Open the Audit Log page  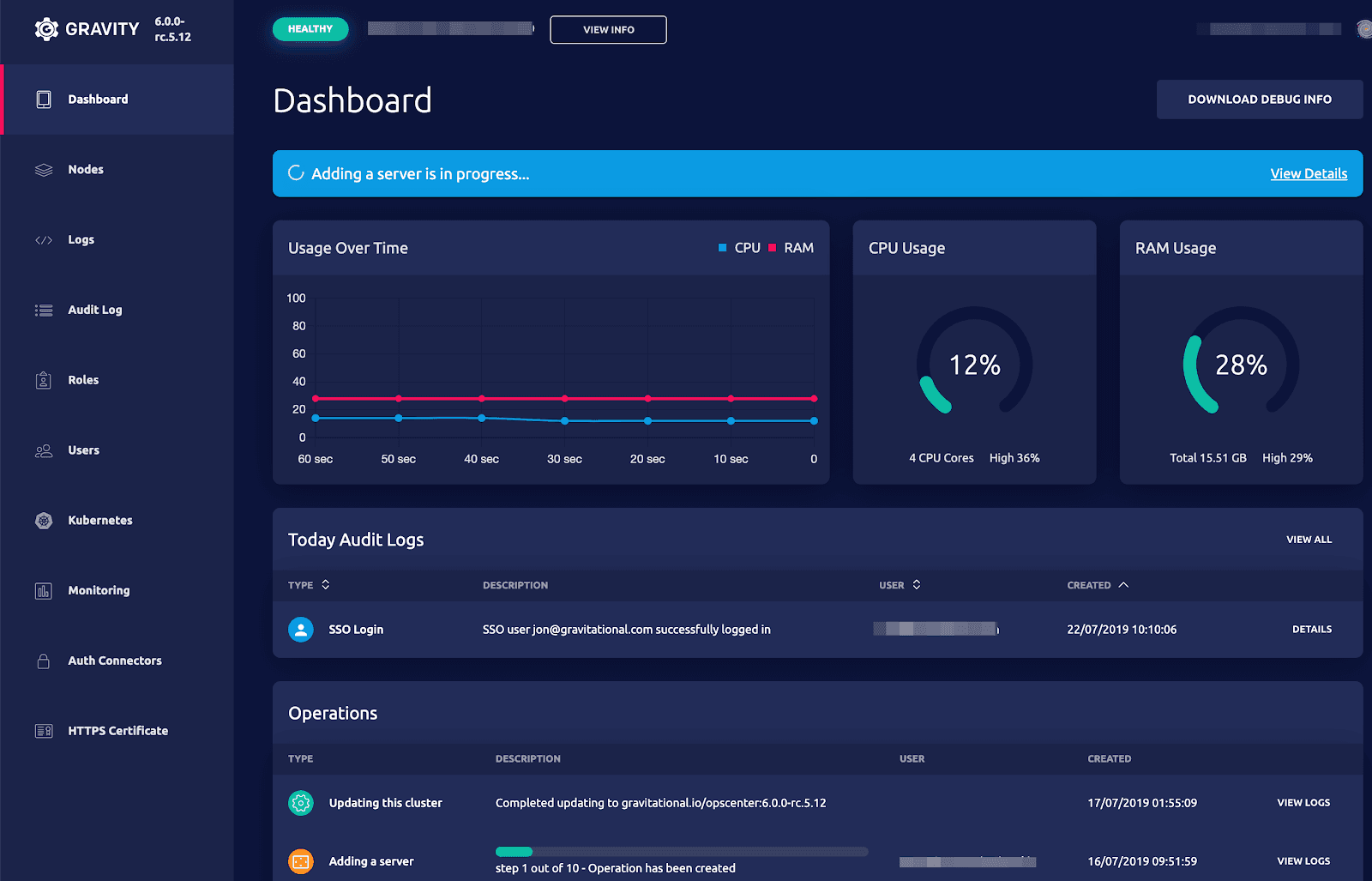click(95, 310)
